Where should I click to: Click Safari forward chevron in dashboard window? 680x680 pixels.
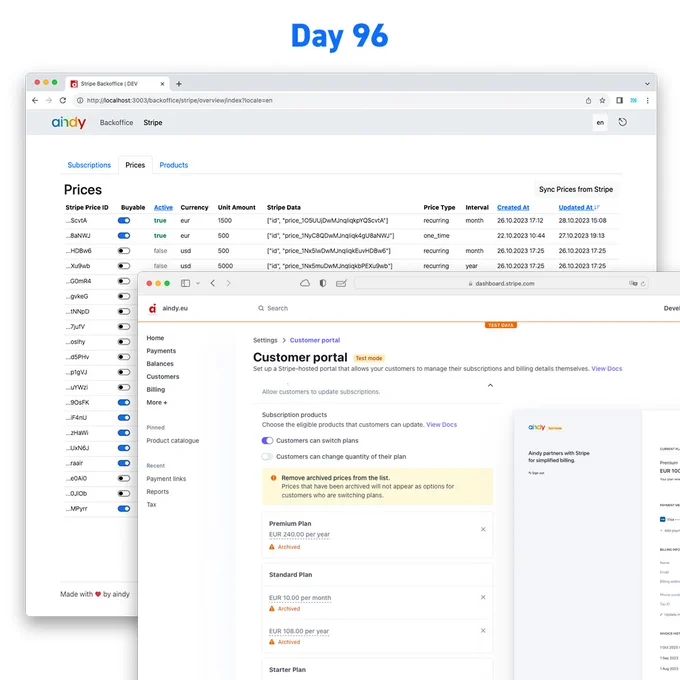click(x=228, y=283)
